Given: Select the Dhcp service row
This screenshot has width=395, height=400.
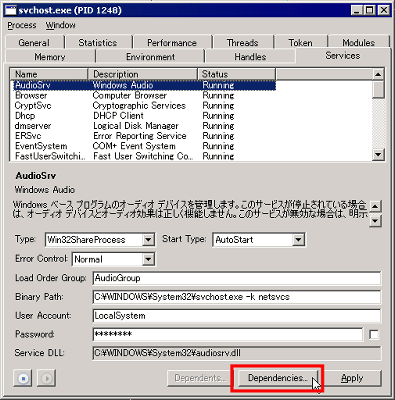Looking at the screenshot, I should coord(145,116).
